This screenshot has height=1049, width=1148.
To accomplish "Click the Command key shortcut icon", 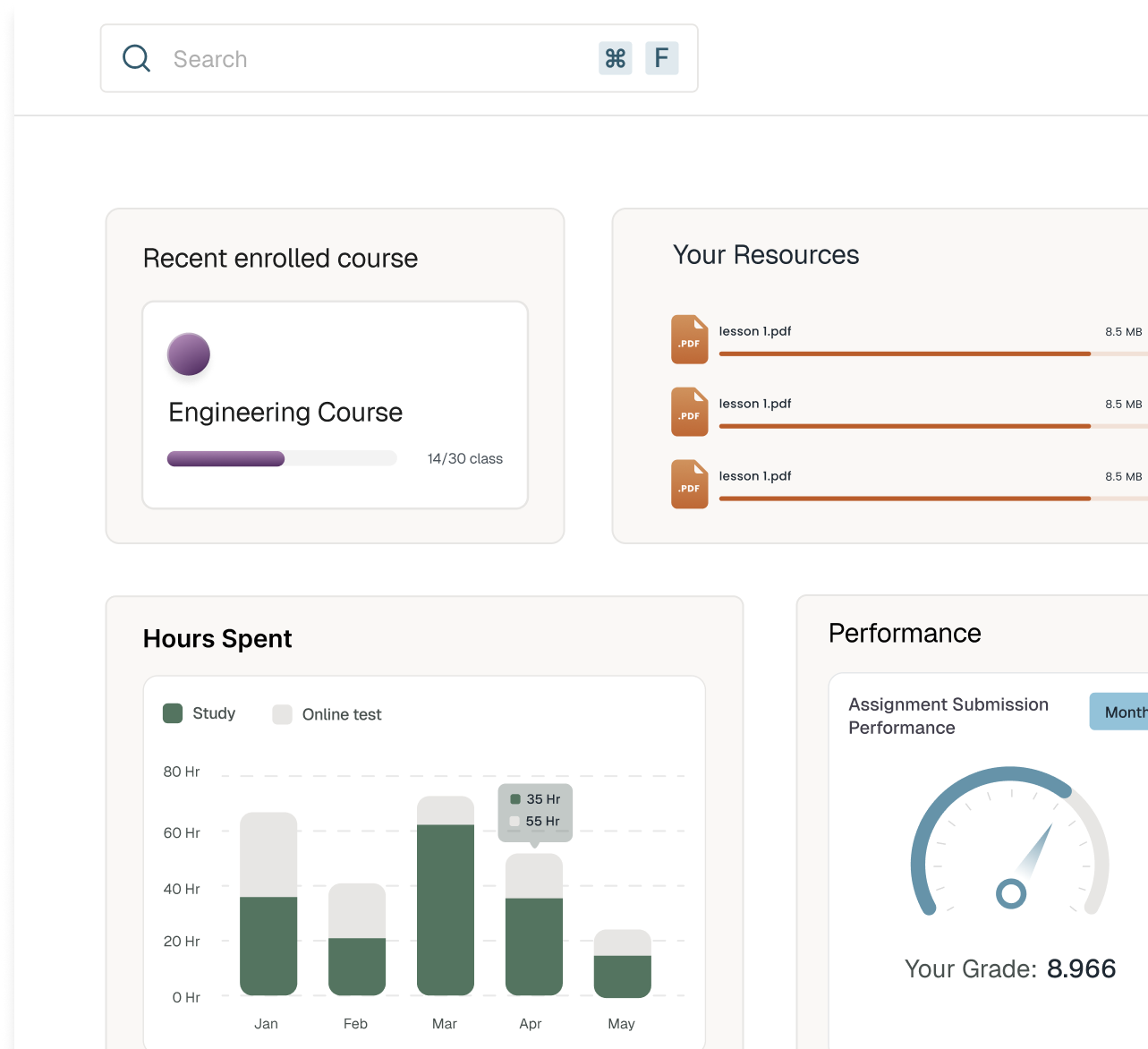I will 616,58.
